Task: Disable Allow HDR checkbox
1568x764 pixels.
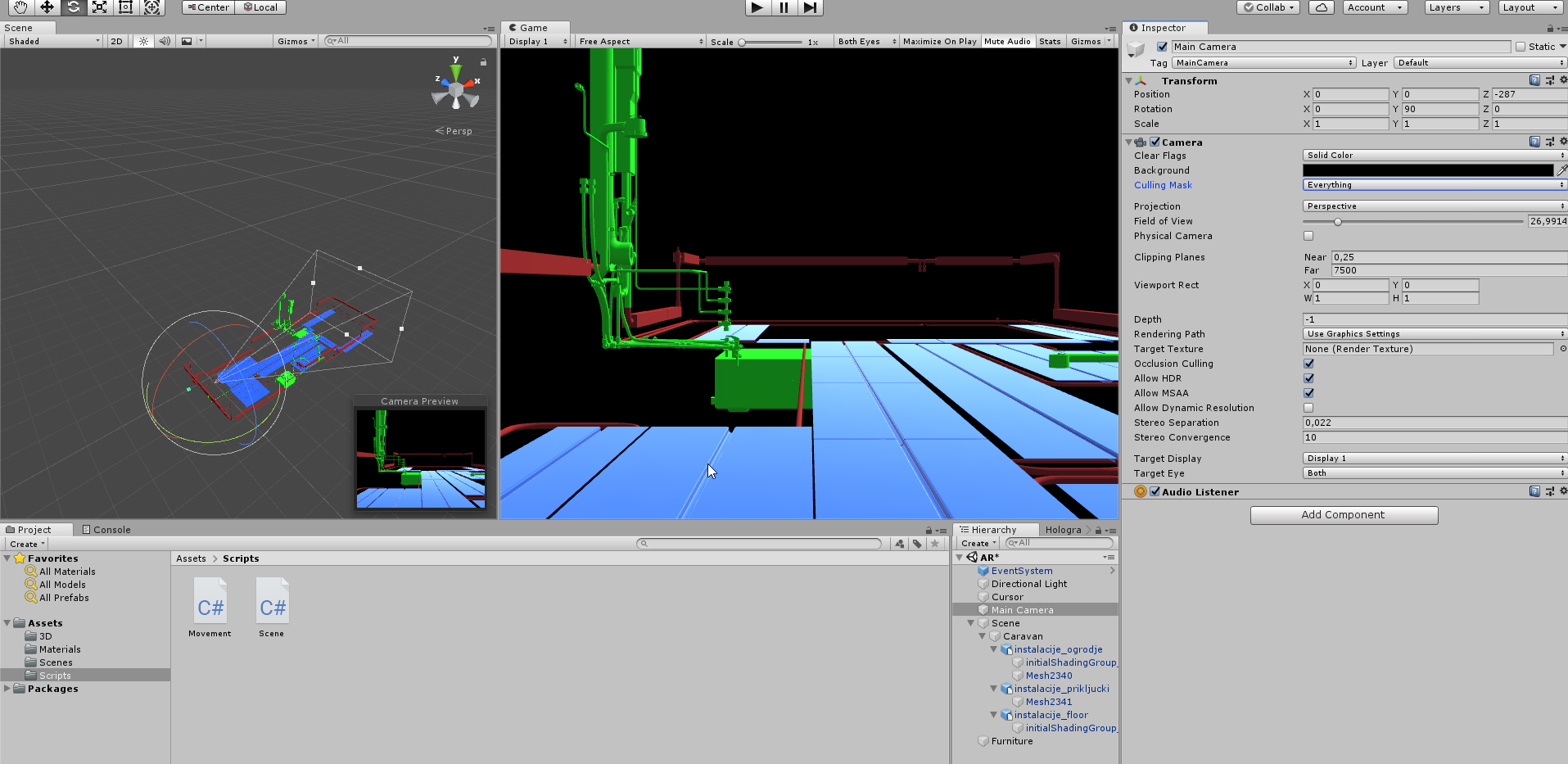Action: pos(1308,378)
